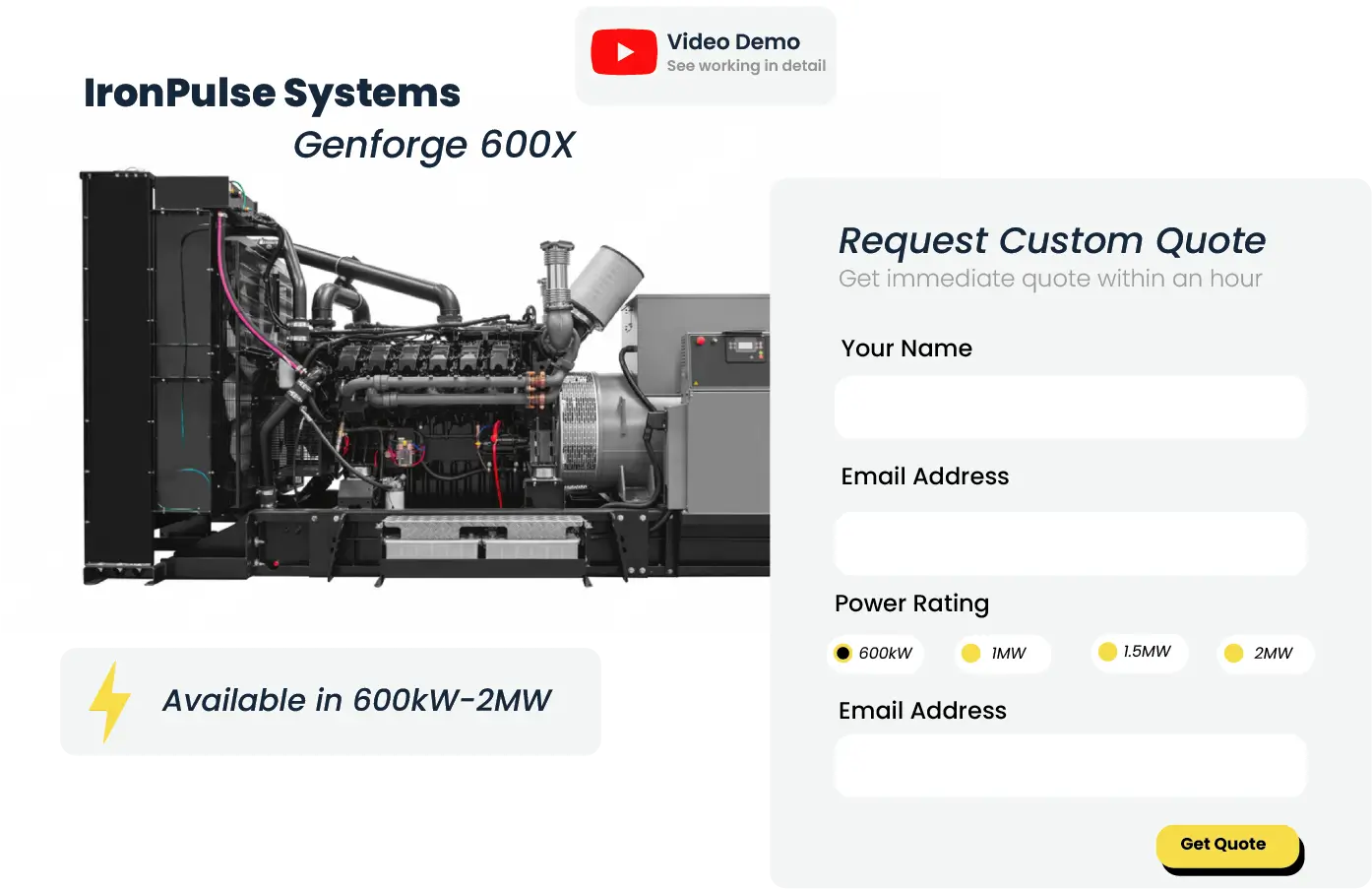Open the Video Demo card
The image size is (1372, 889).
click(705, 53)
